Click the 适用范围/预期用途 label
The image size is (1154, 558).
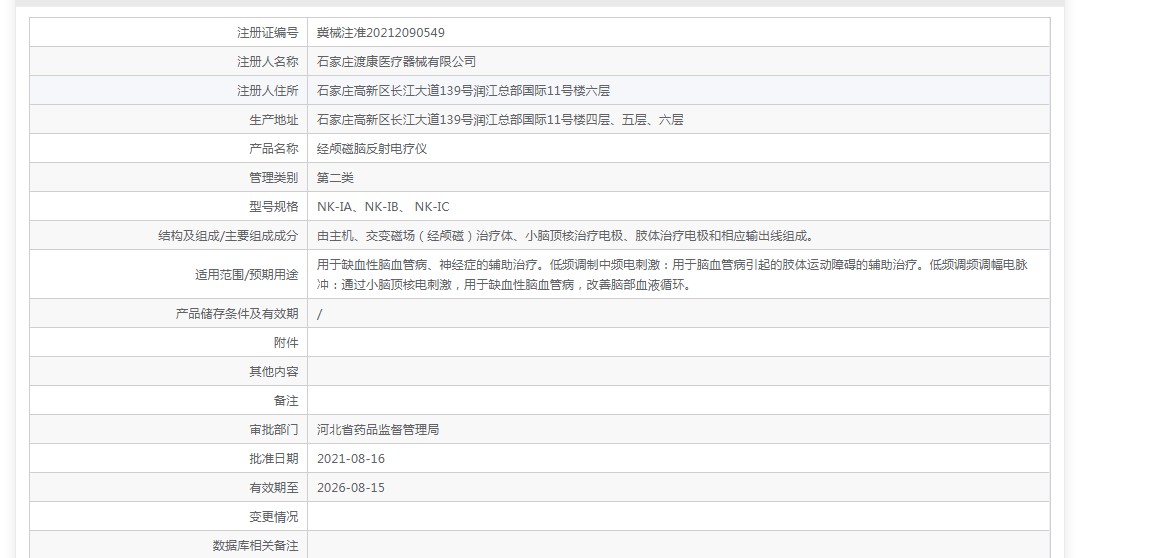coord(247,275)
